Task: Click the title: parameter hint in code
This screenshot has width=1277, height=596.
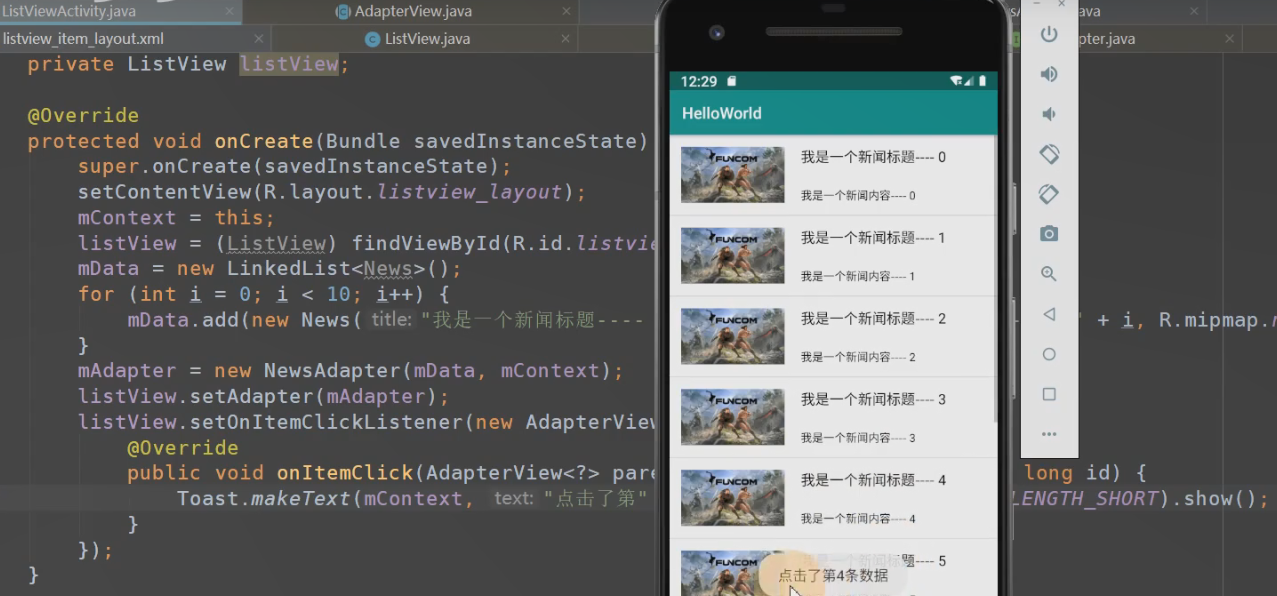Action: pos(392,320)
